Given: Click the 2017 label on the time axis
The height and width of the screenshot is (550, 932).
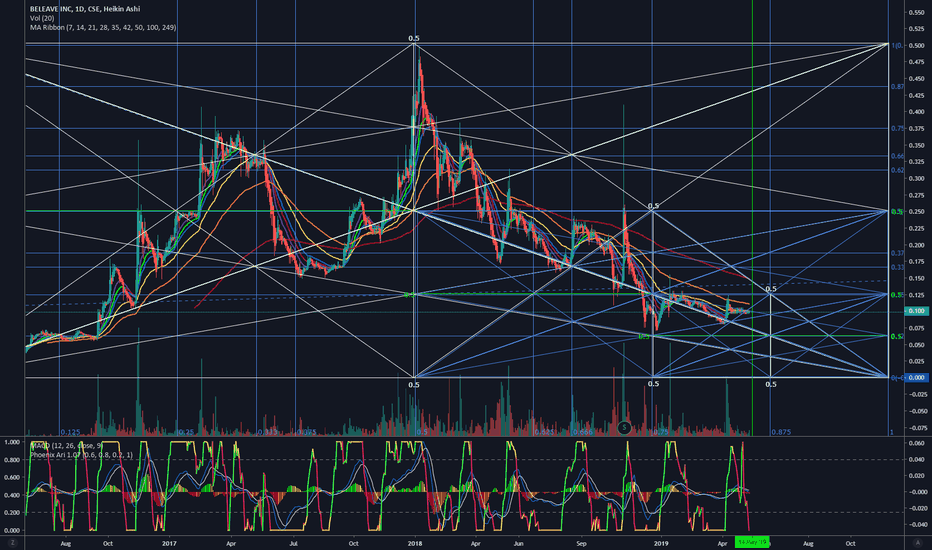Looking at the screenshot, I should click(169, 543).
